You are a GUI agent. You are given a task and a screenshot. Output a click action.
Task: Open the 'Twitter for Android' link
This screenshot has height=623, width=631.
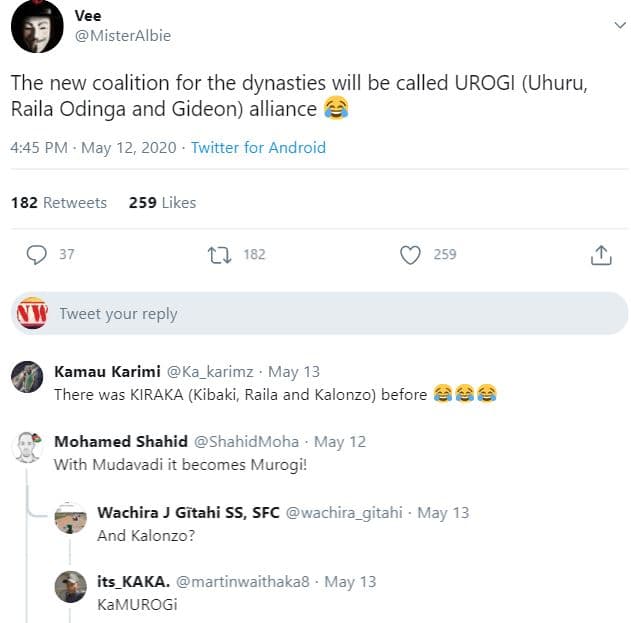click(x=258, y=147)
